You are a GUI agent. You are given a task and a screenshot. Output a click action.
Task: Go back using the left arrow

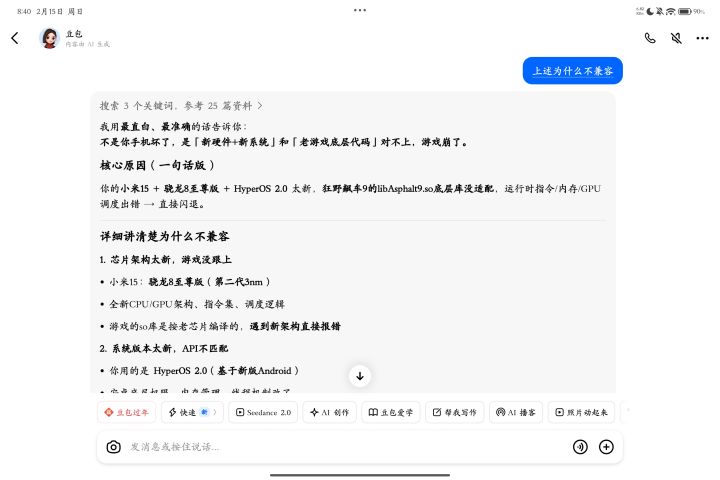tap(15, 38)
